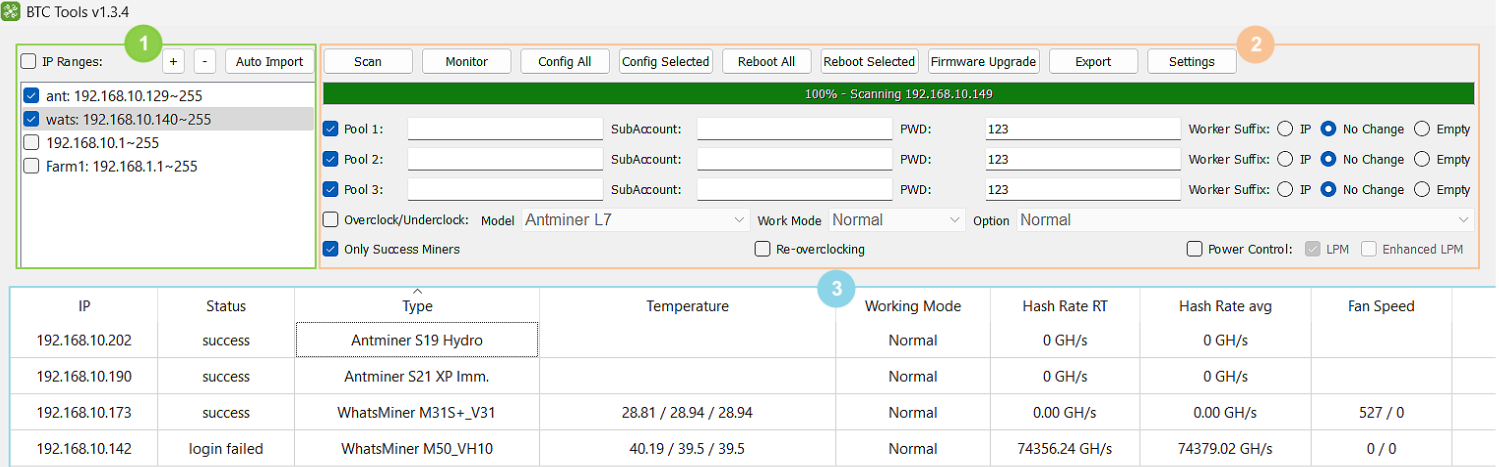Open the Model dropdown showing Antminer L7
This screenshot has height=467, width=1499.
636,220
